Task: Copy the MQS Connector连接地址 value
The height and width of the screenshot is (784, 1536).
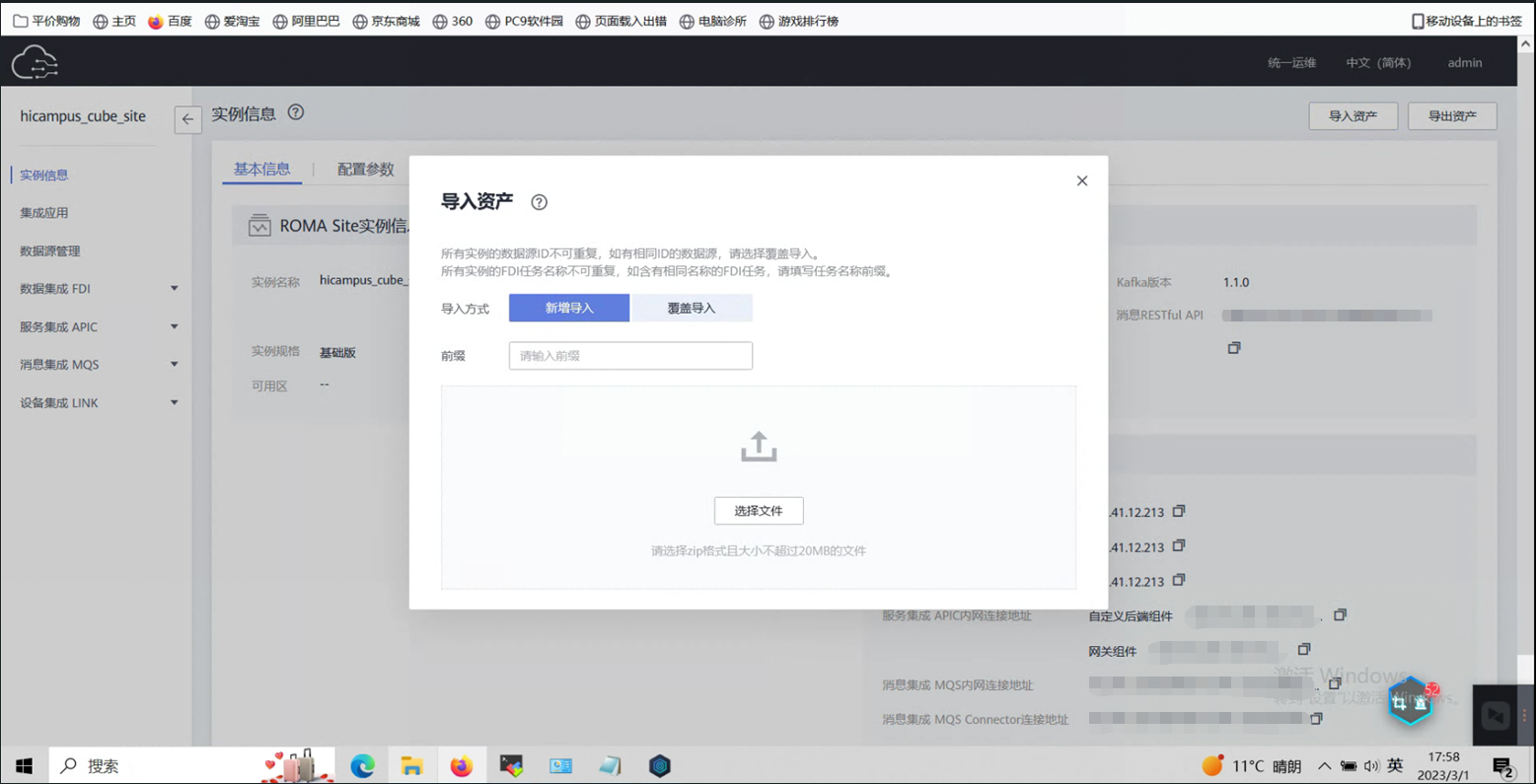Action: point(1316,719)
